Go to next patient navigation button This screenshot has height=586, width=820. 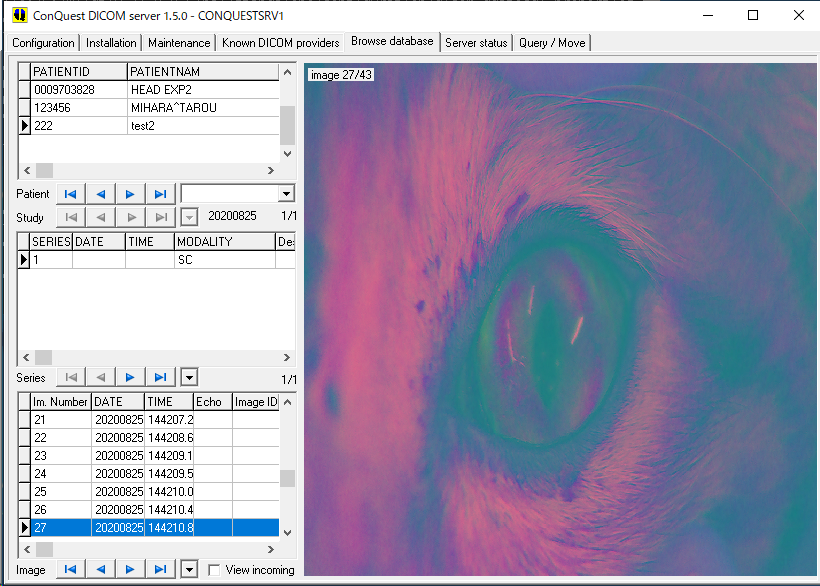(x=130, y=194)
